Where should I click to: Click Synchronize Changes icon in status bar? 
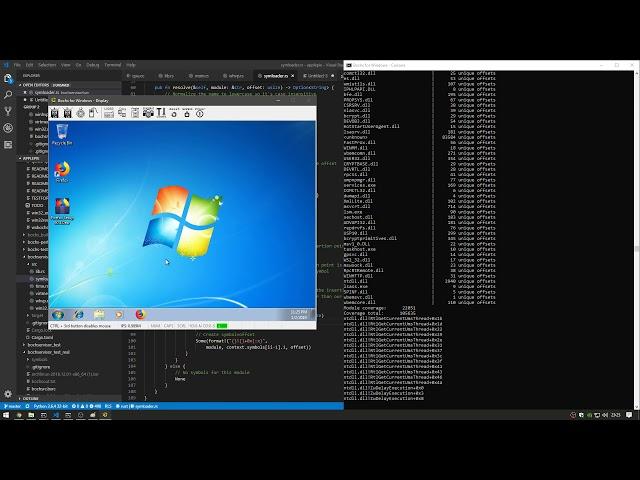(x=27, y=406)
